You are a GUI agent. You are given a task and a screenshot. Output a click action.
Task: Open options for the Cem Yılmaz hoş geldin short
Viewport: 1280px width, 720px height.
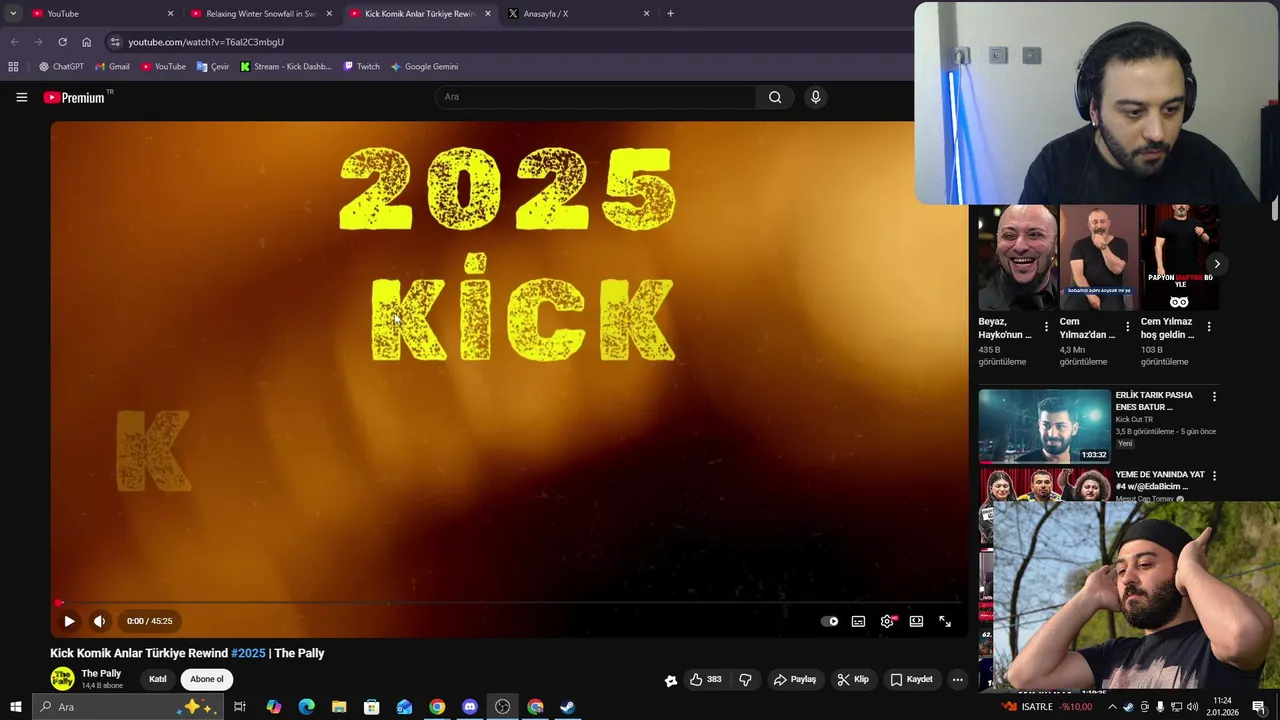(x=1209, y=327)
